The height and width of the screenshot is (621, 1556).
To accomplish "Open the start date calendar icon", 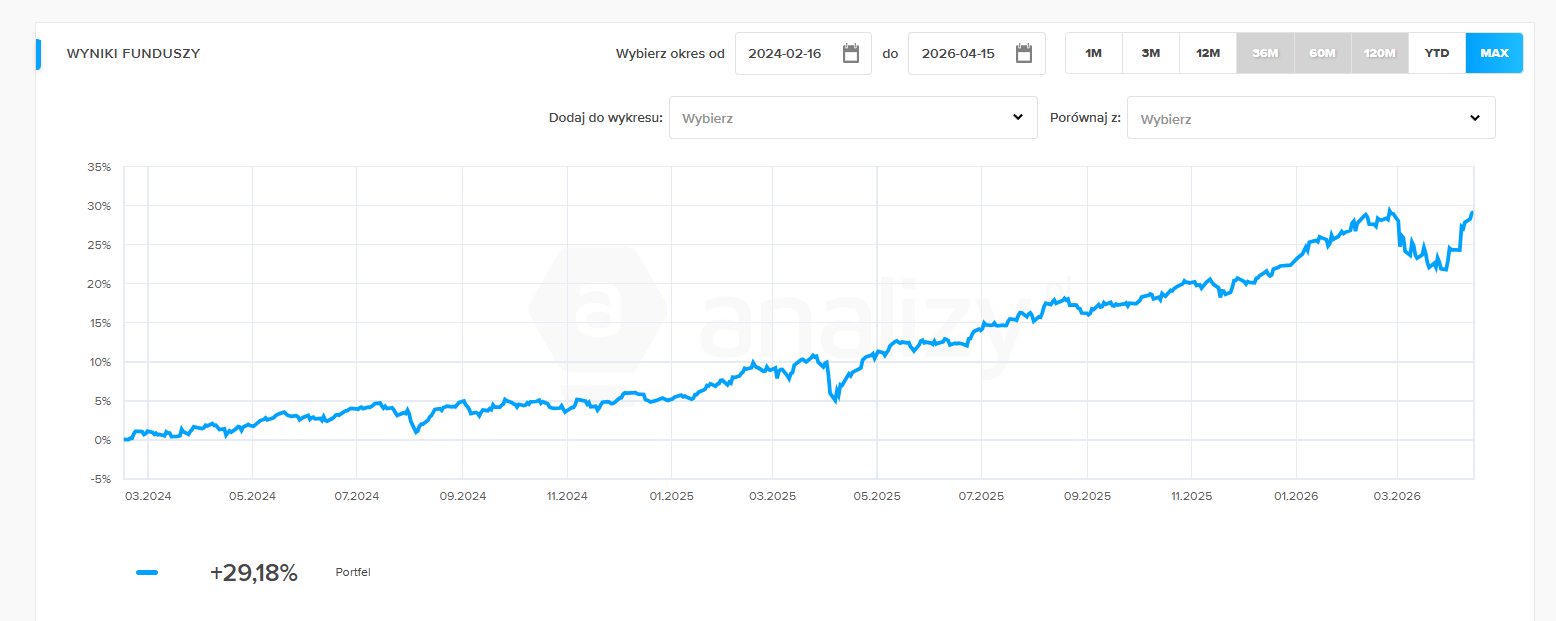I will [851, 54].
